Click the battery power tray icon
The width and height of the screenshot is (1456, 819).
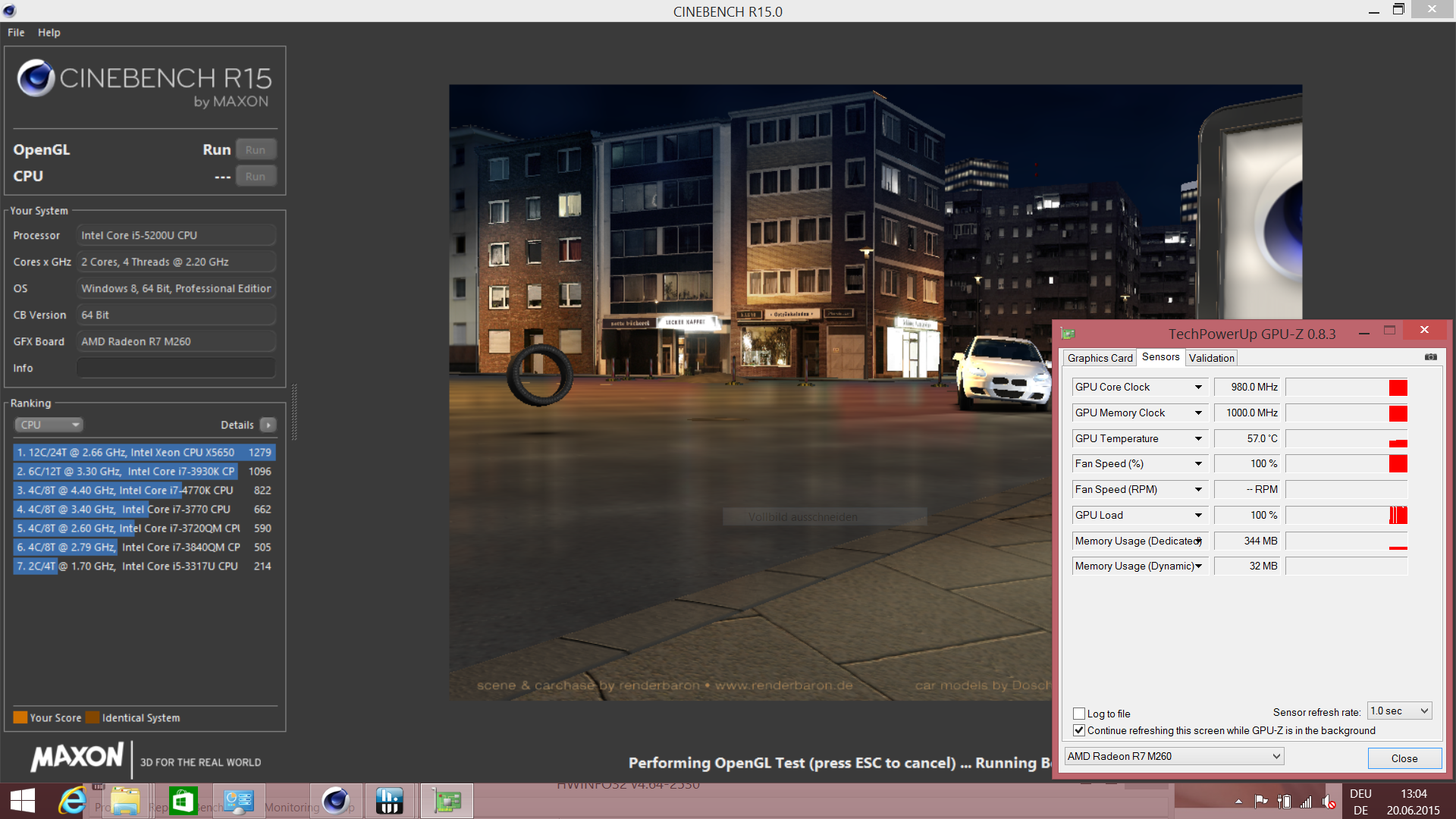(x=1284, y=802)
